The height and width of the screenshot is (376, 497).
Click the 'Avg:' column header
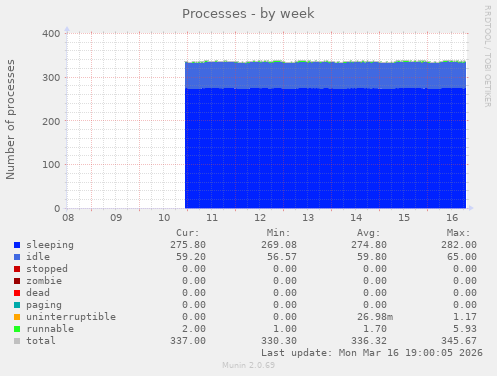pos(368,233)
